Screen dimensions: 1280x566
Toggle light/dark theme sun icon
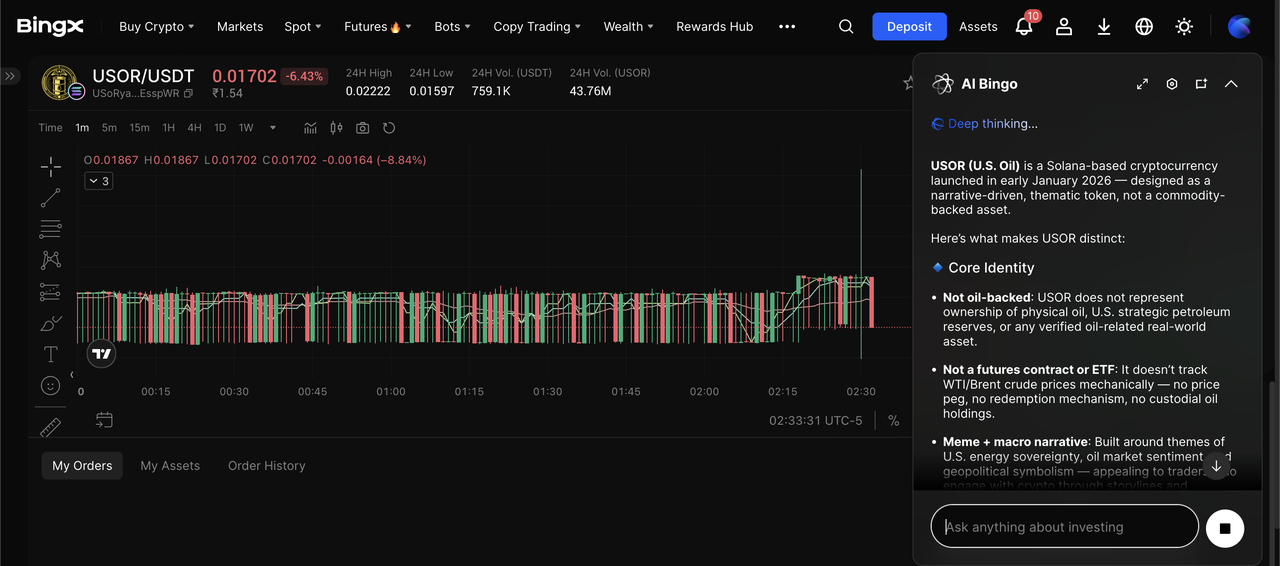tap(1184, 27)
